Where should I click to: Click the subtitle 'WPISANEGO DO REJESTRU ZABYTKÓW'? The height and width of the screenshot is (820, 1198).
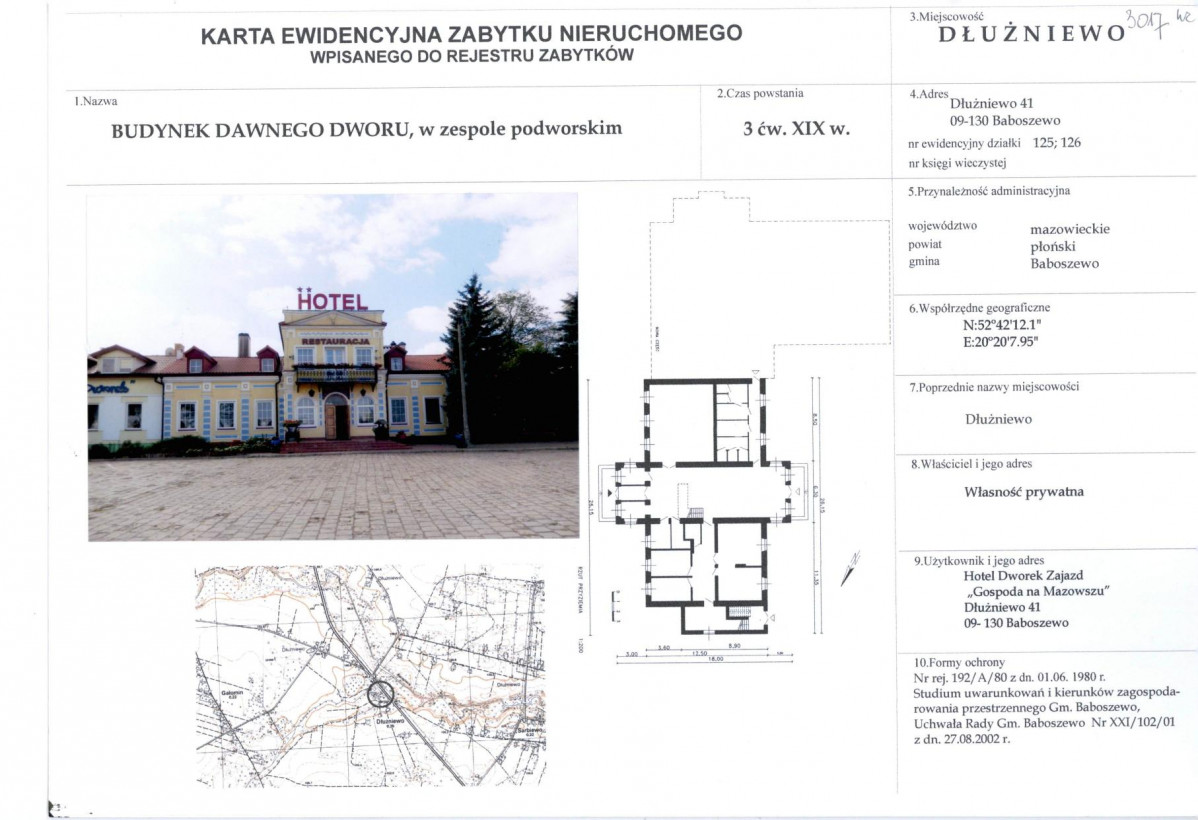pos(471,56)
